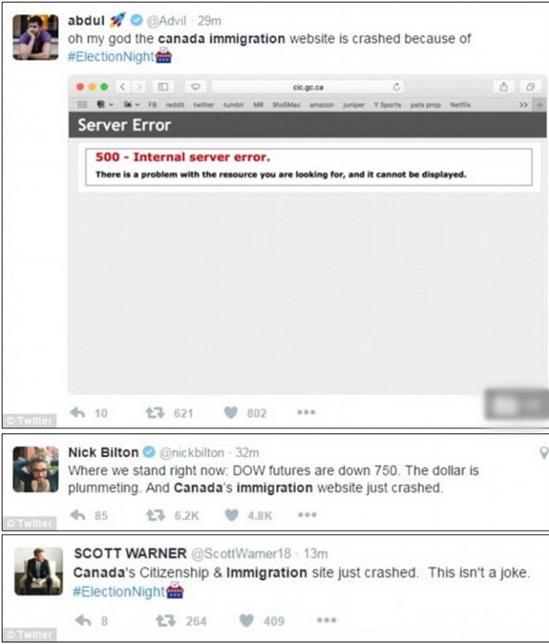Reply to Nick Bilton's tweet
Screen dimensions: 549x644
pyautogui.click(x=78, y=515)
